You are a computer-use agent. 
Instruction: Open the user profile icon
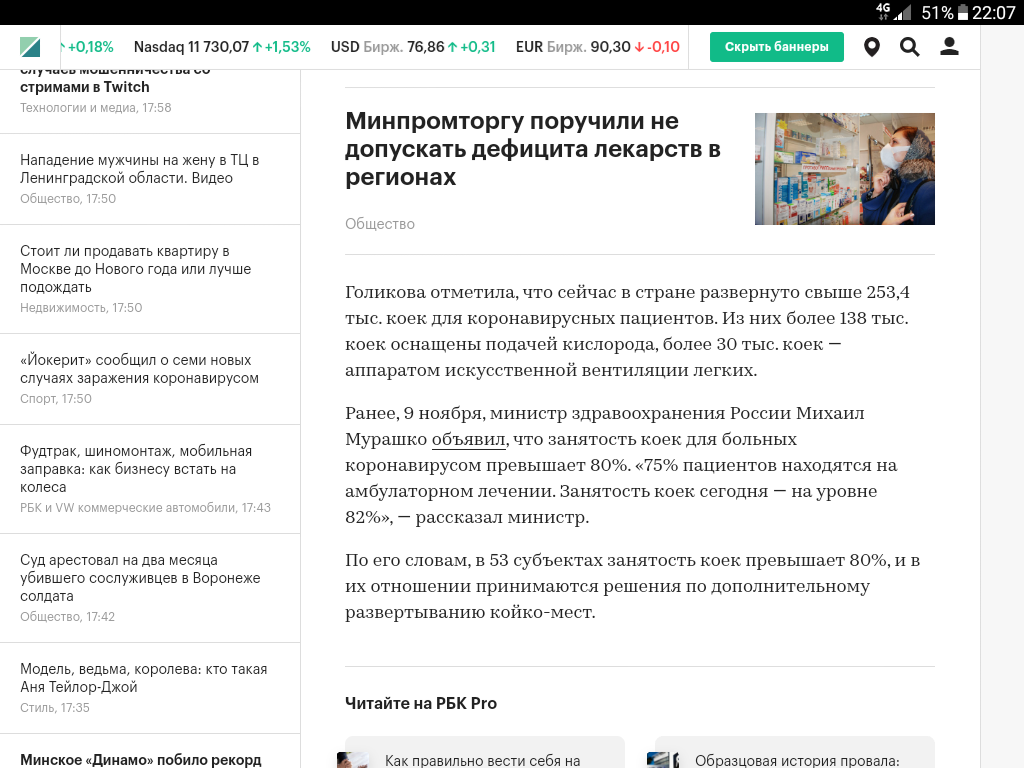coord(949,46)
